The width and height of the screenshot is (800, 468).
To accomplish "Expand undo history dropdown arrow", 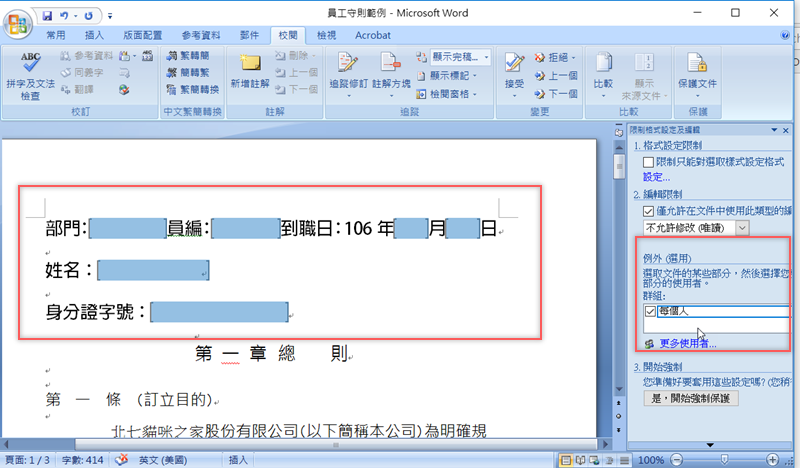I will (76, 16).
